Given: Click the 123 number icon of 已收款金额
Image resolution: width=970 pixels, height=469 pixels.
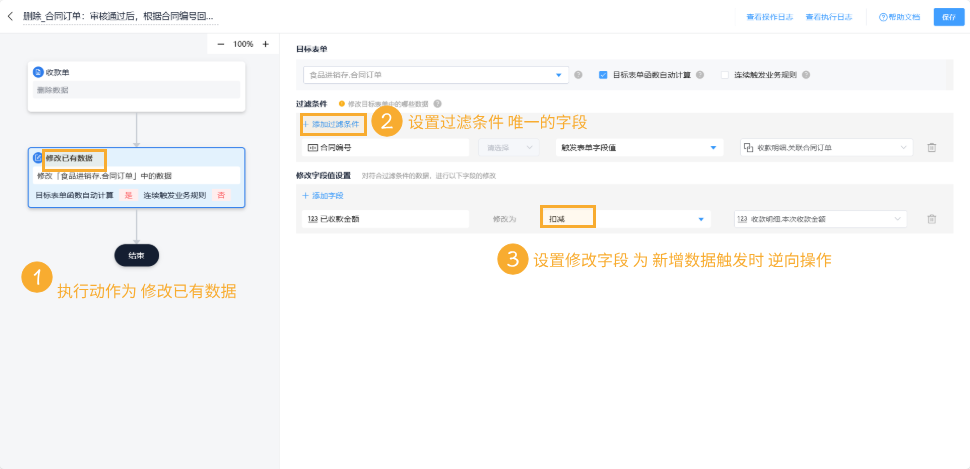Looking at the screenshot, I should click(x=312, y=219).
